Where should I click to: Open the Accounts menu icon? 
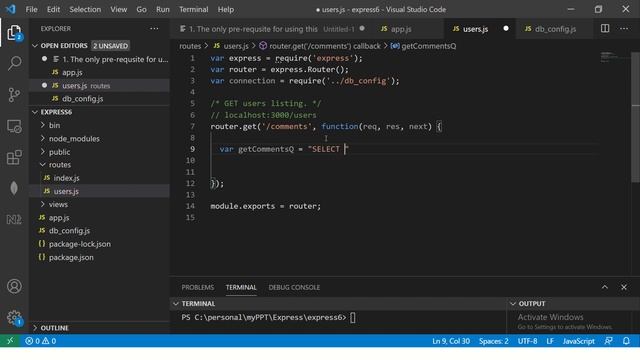pos(14,286)
